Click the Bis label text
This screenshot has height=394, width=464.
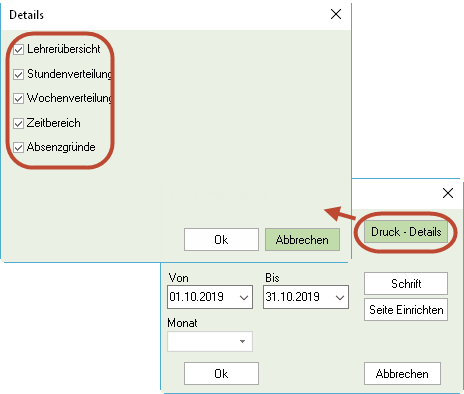(x=272, y=278)
